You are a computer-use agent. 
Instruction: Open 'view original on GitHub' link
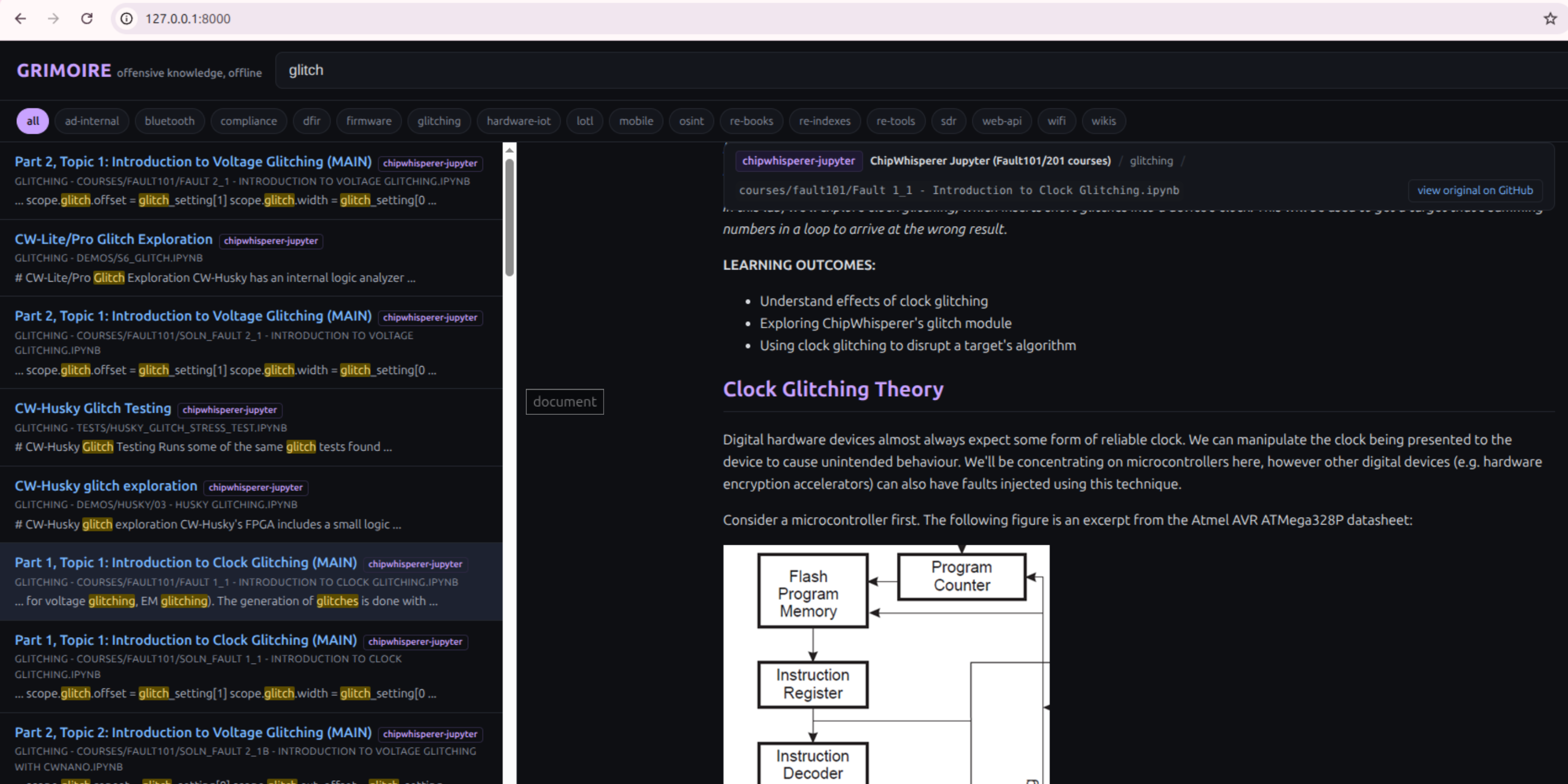[x=1475, y=190]
